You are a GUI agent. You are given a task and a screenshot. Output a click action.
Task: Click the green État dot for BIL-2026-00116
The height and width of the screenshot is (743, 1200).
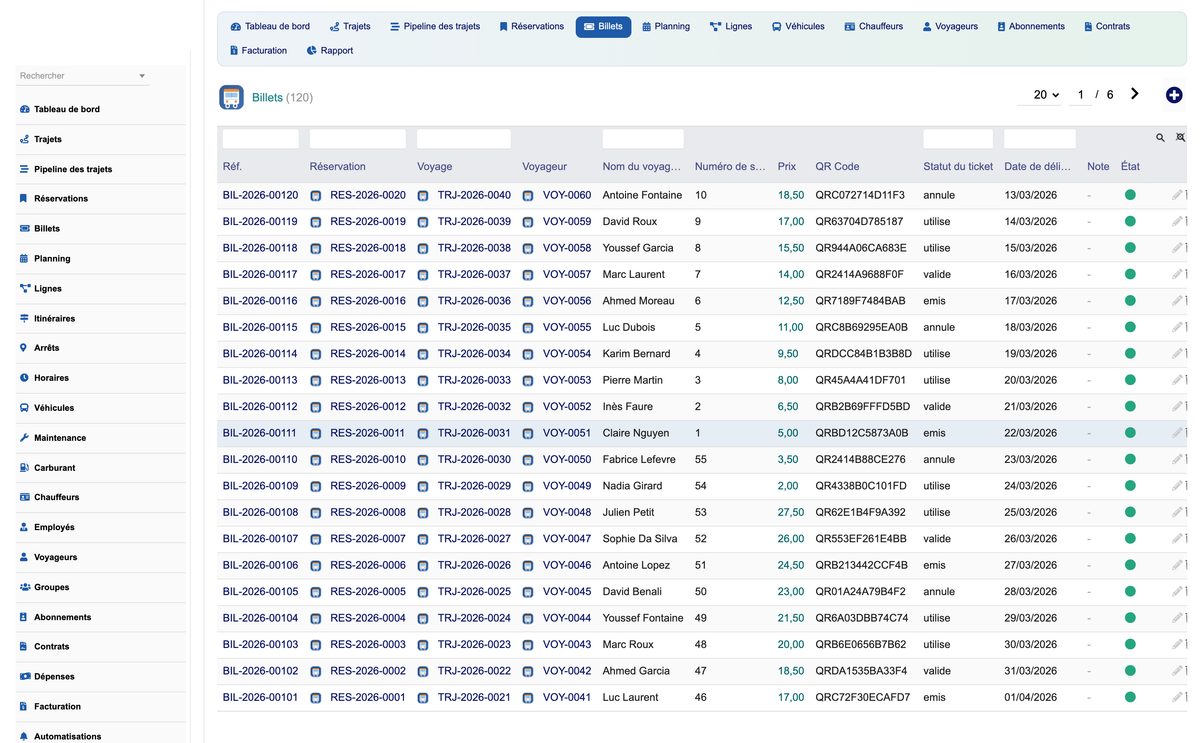click(x=1130, y=301)
